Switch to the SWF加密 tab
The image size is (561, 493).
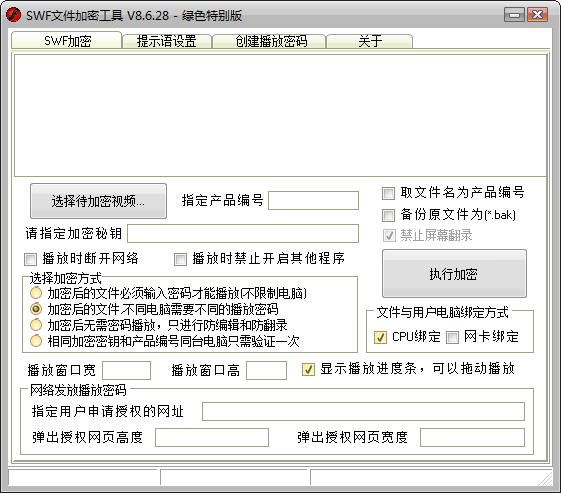67,40
